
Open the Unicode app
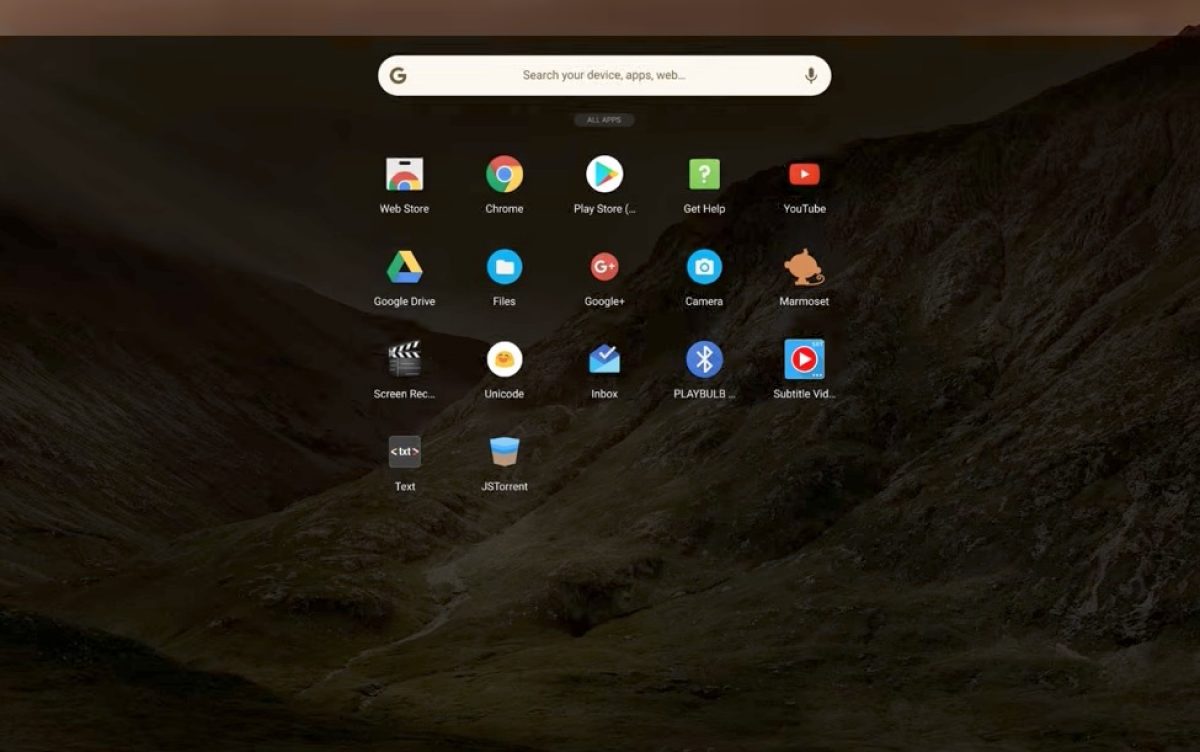coord(503,361)
